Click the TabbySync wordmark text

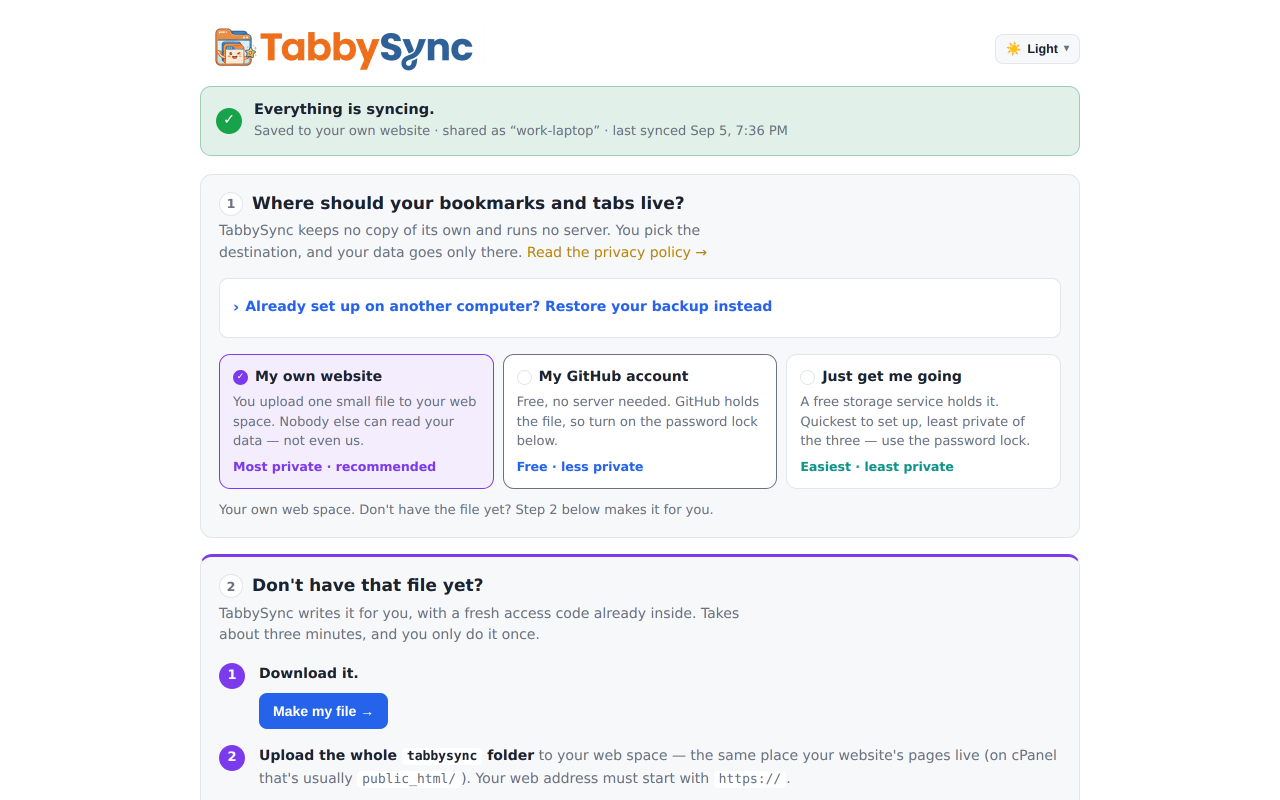[366, 49]
